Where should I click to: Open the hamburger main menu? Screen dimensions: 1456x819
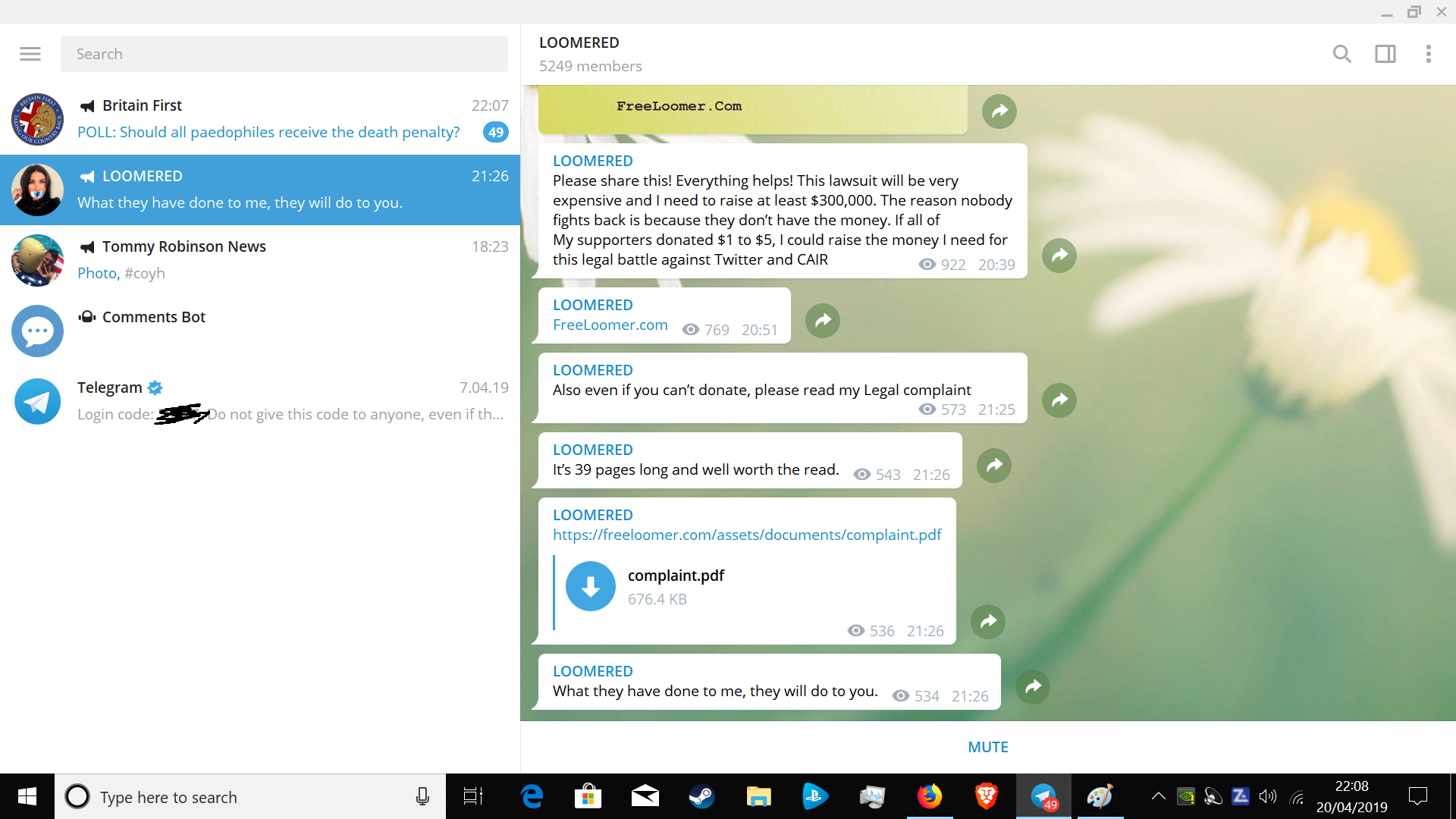tap(30, 54)
